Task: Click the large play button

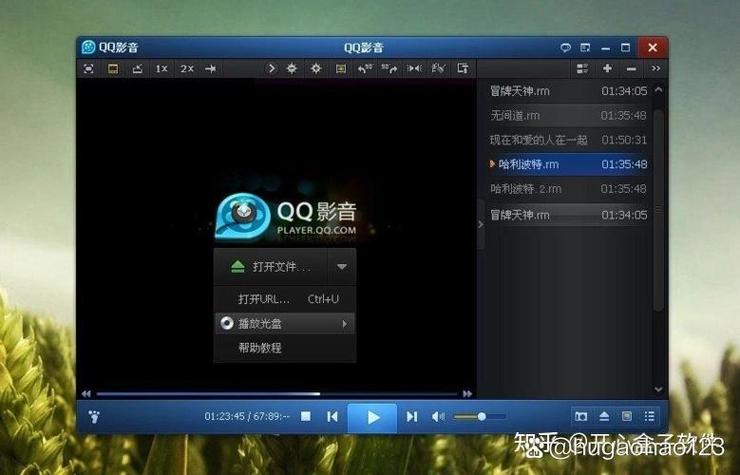Action: [x=372, y=417]
